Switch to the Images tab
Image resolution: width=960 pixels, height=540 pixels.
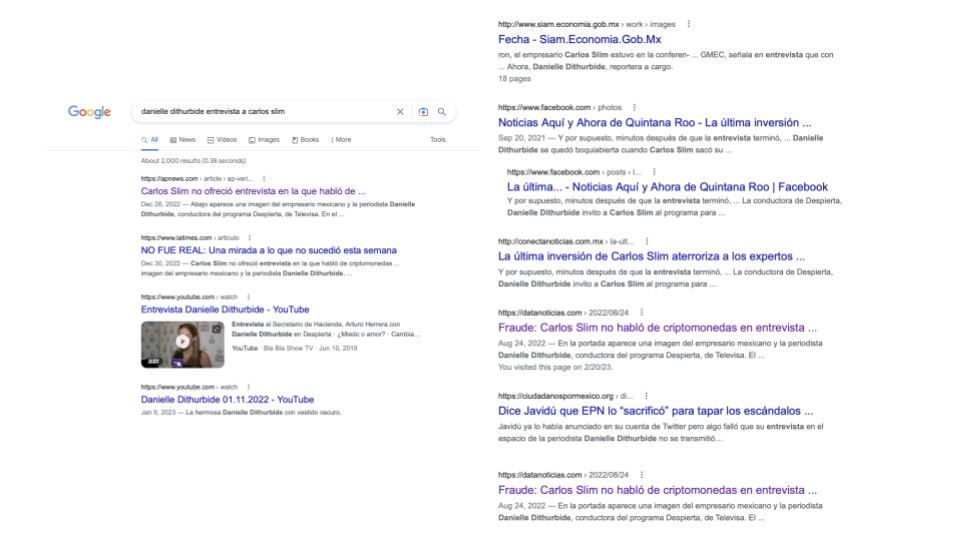pyautogui.click(x=264, y=140)
